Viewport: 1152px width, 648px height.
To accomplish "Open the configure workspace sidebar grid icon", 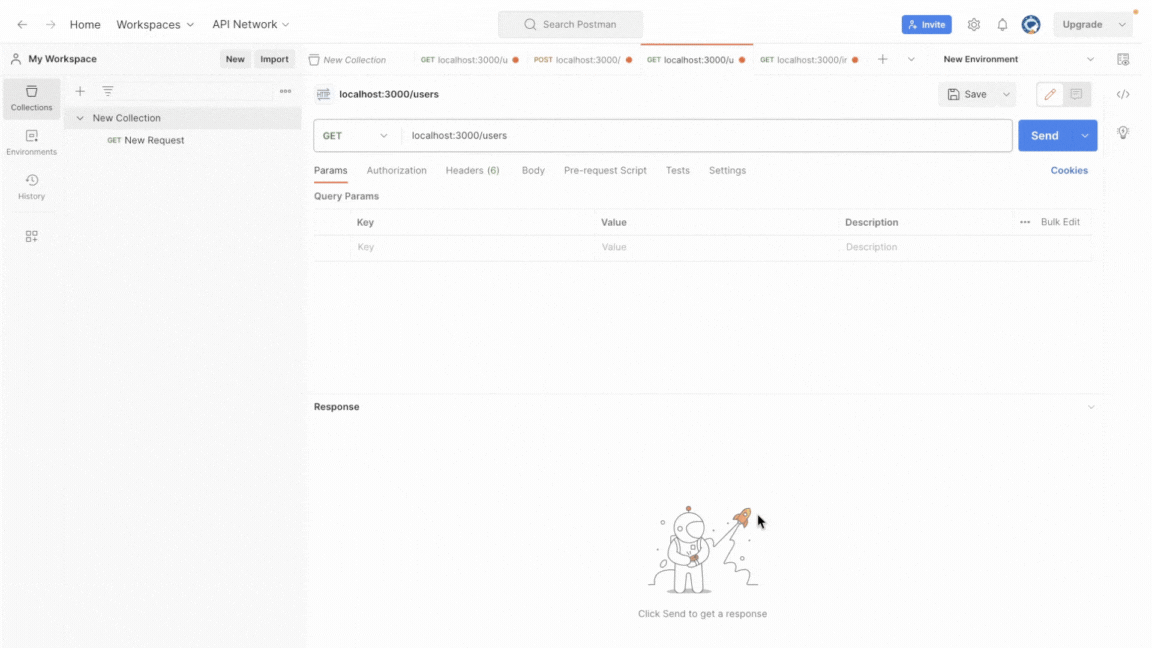I will click(x=32, y=236).
